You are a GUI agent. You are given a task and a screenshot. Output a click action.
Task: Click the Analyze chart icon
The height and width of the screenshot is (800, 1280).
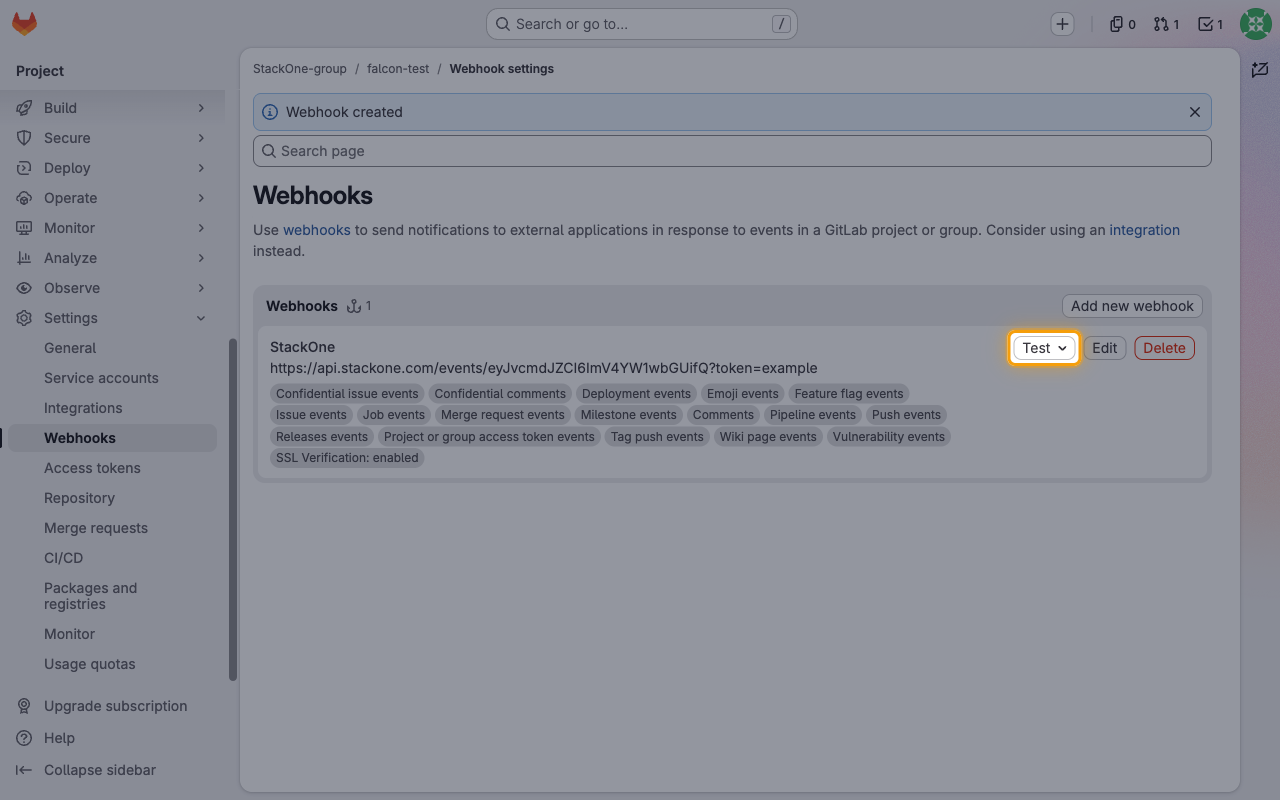[24, 258]
